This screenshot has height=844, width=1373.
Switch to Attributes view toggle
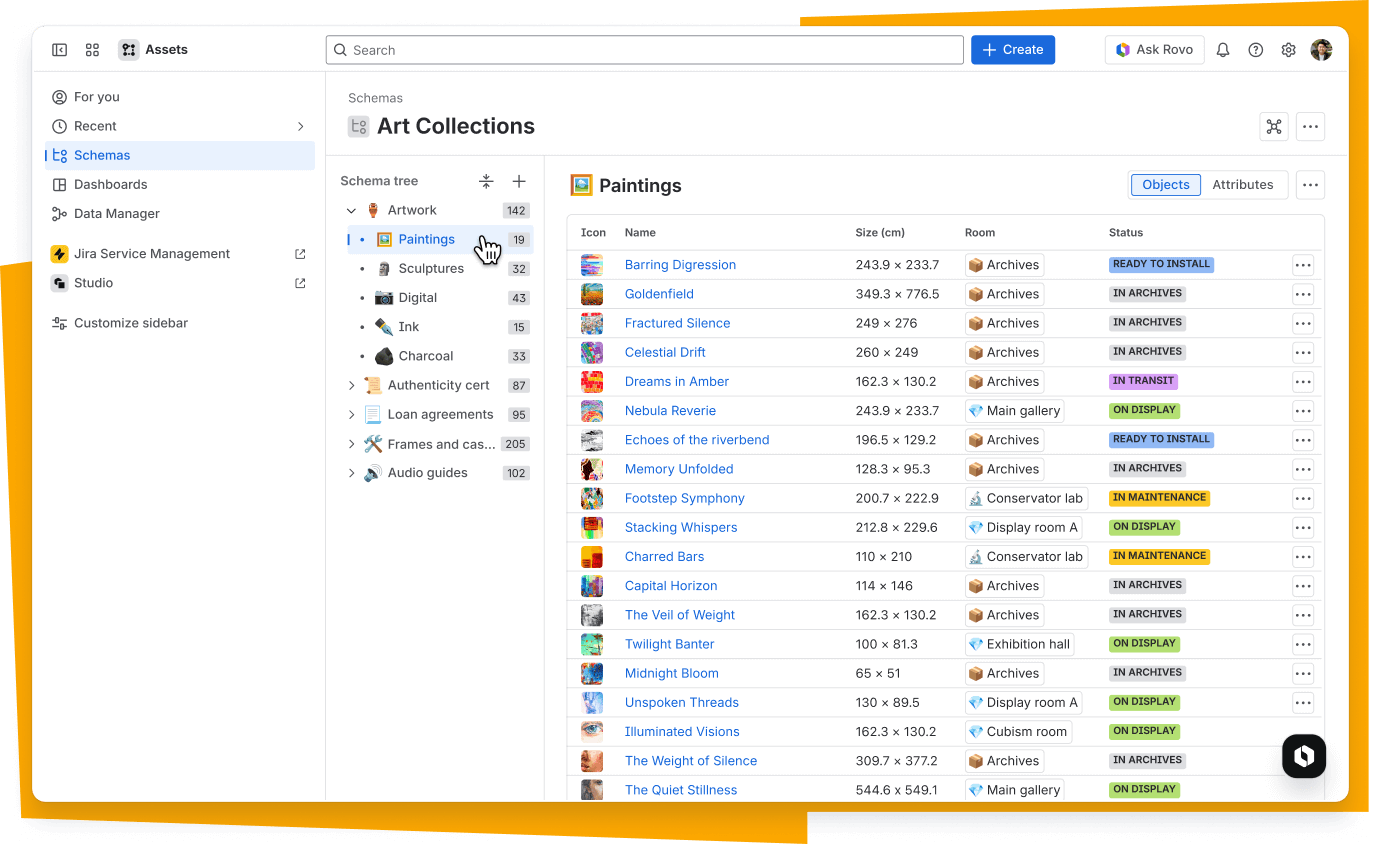[x=1242, y=185]
